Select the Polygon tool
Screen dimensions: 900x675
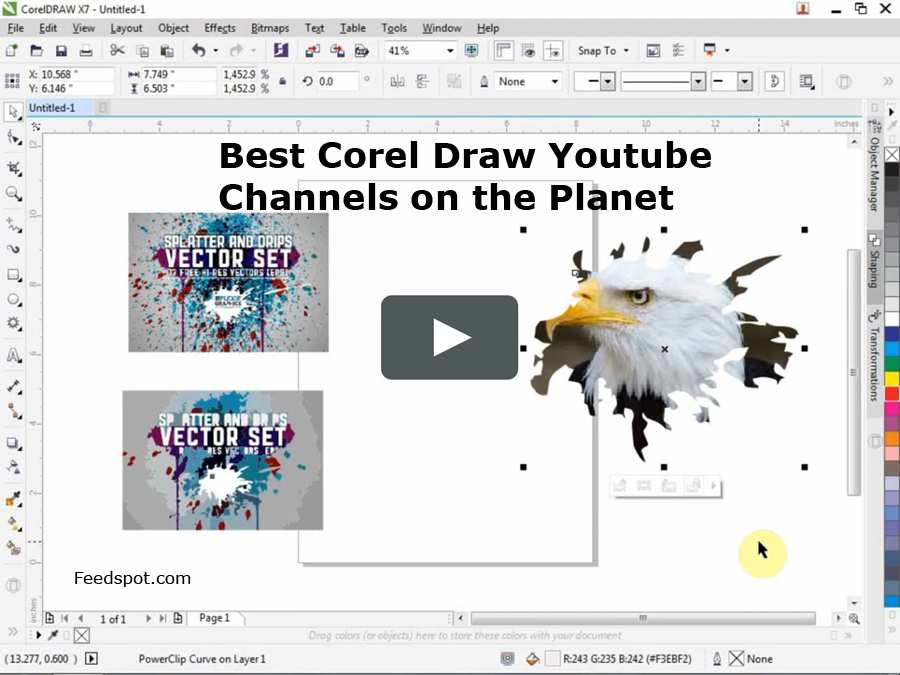pos(13,323)
